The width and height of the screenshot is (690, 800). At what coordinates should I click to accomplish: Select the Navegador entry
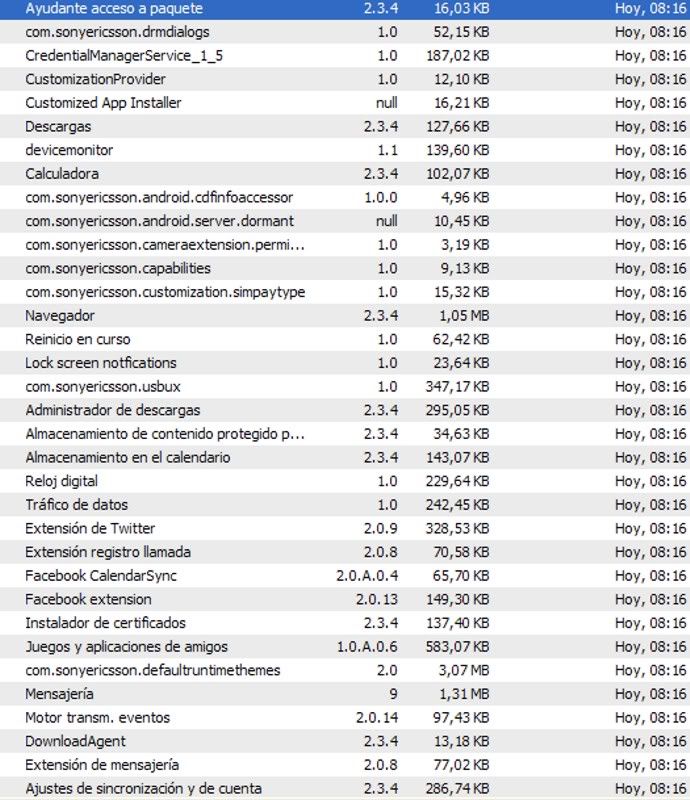click(x=345, y=316)
